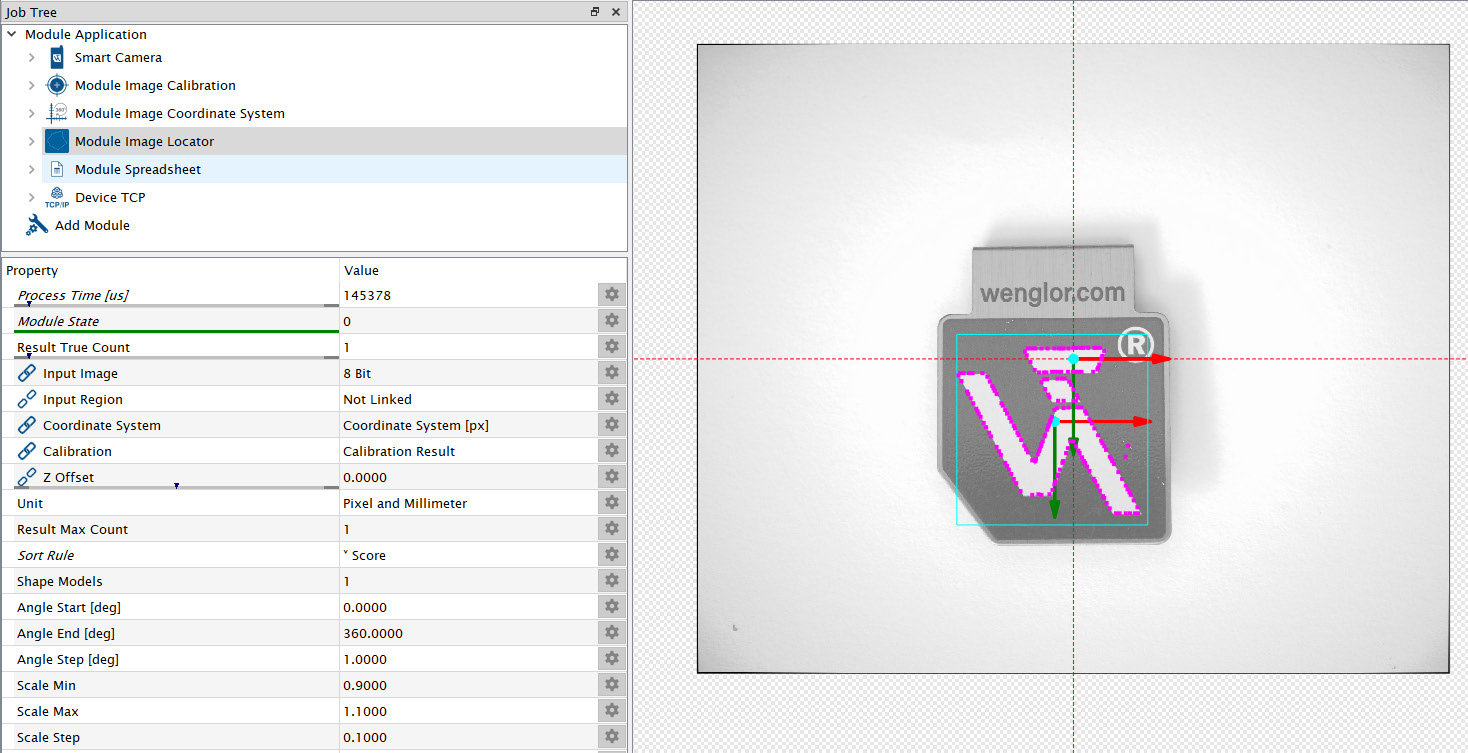Viewport: 1468px width, 753px height.
Task: Select Module Image Calibration in the tree
Action: click(x=155, y=86)
